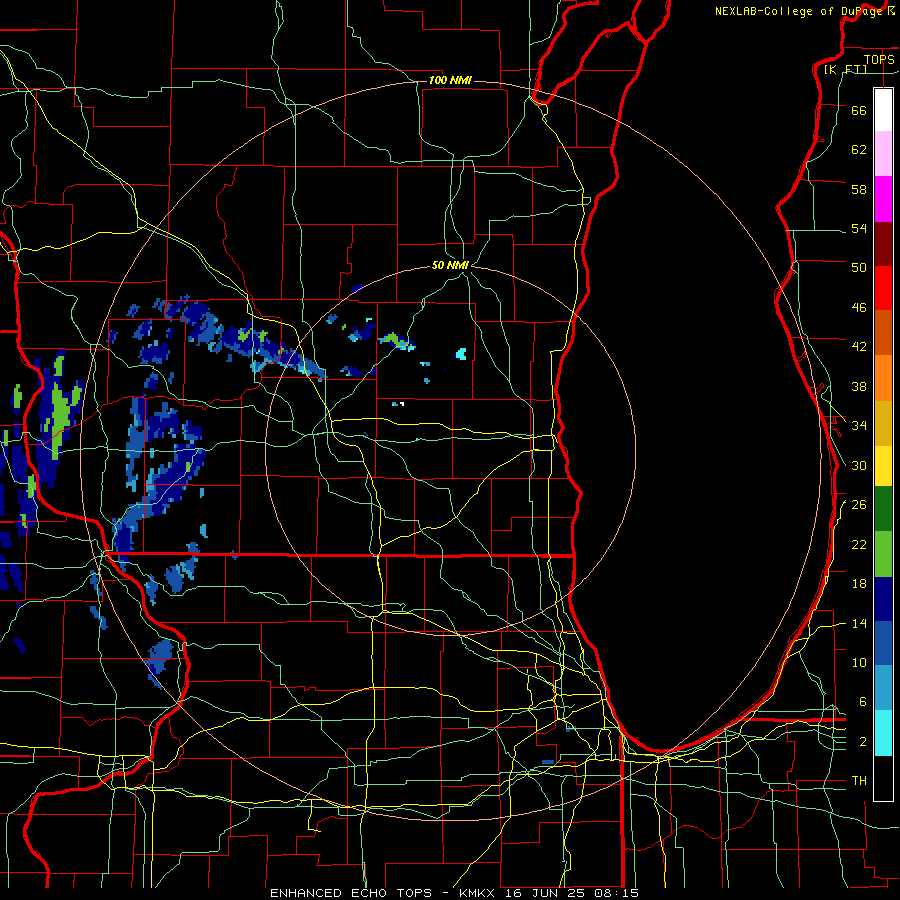The image size is (900, 900).
Task: Click legend value 50 beside the color bar
Action: [859, 267]
